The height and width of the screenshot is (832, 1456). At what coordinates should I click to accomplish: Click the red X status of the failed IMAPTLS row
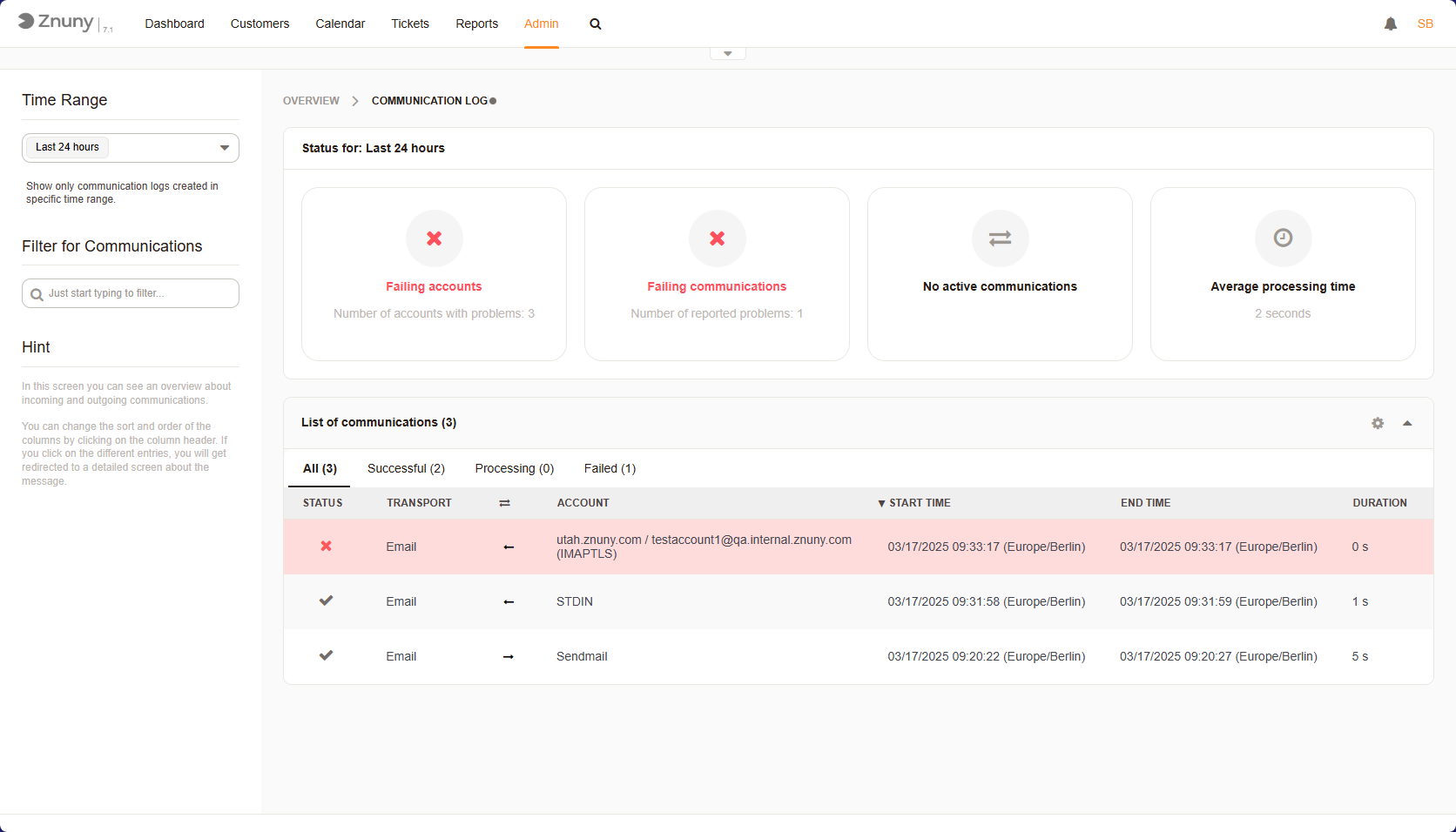coord(326,547)
